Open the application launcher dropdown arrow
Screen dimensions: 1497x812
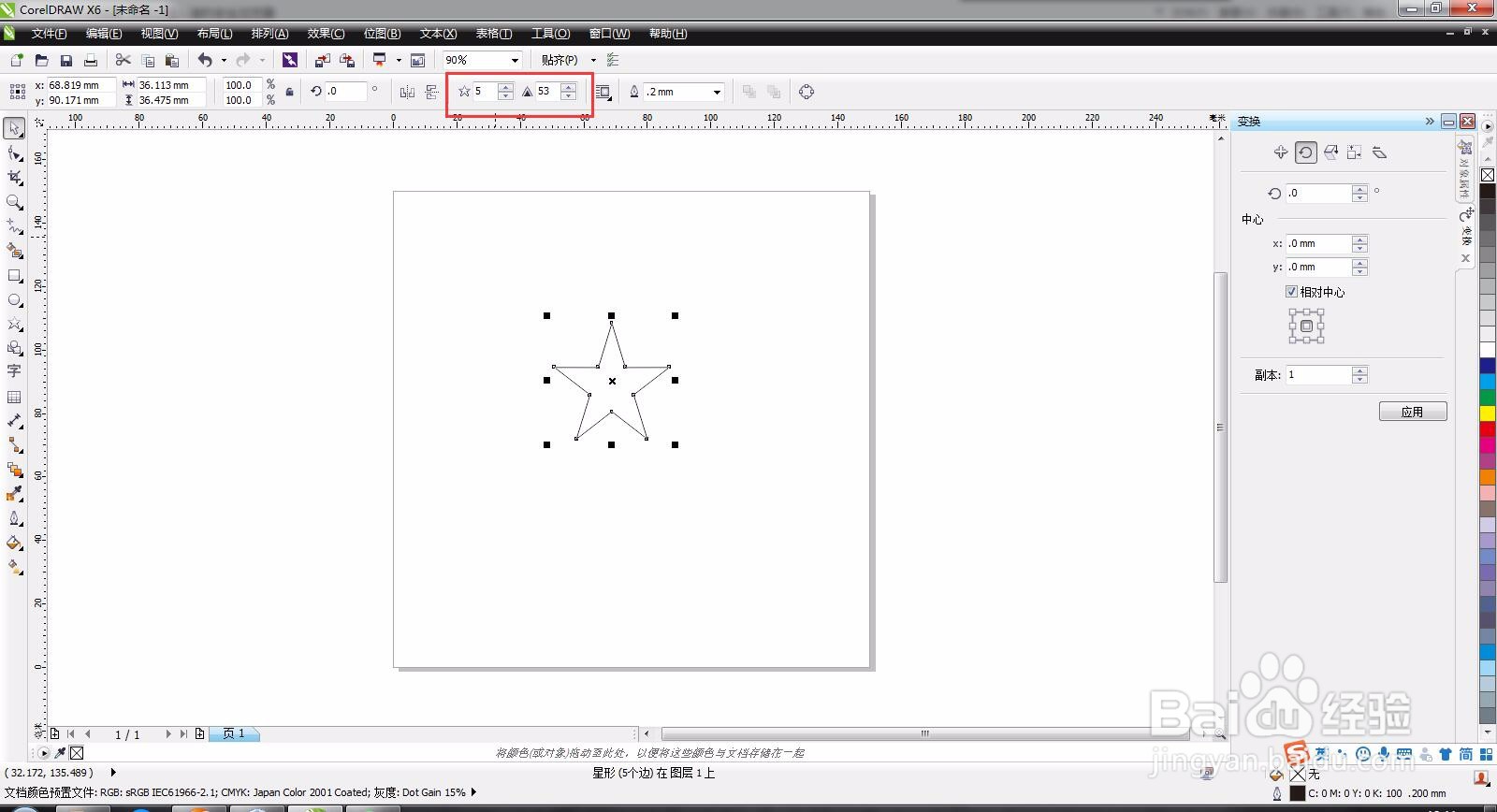pyautogui.click(x=399, y=60)
